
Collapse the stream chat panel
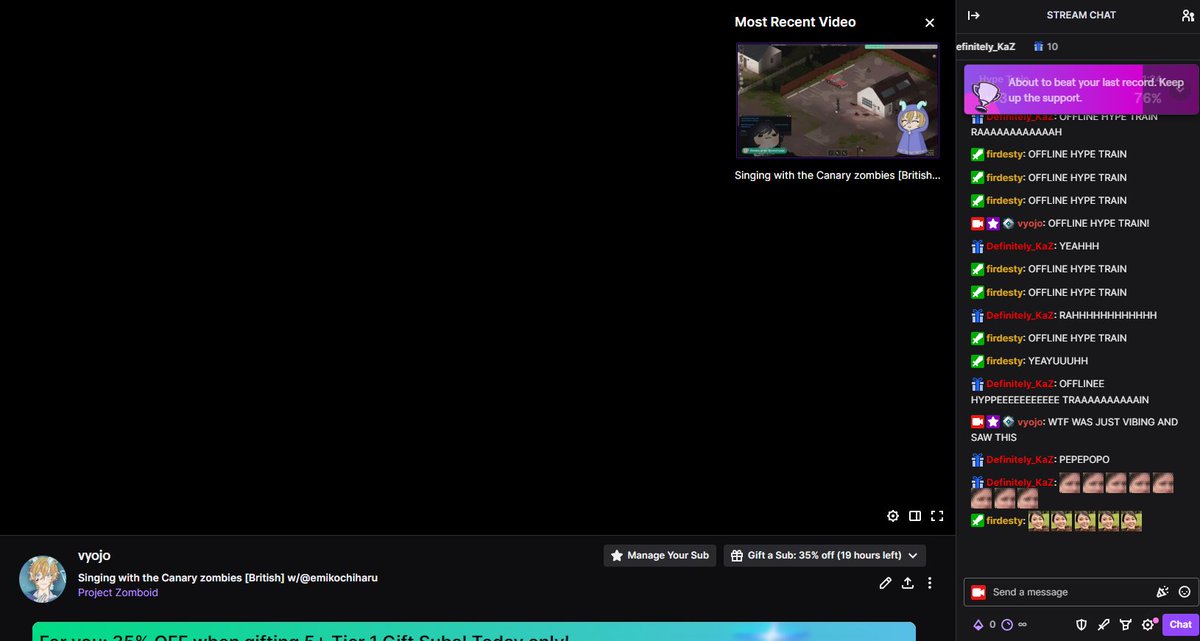coord(974,15)
